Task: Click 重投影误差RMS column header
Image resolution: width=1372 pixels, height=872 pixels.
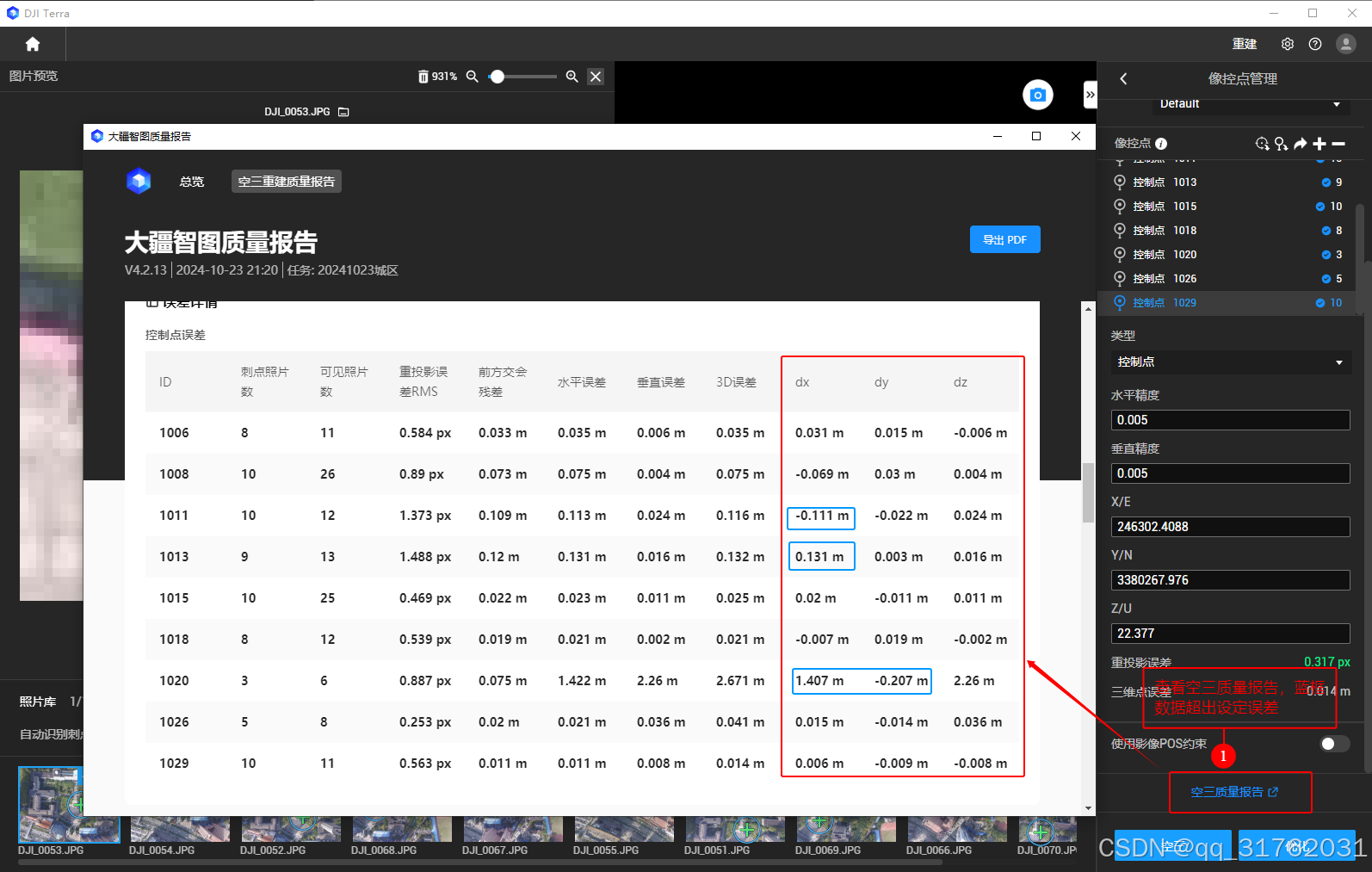Action: [x=423, y=381]
